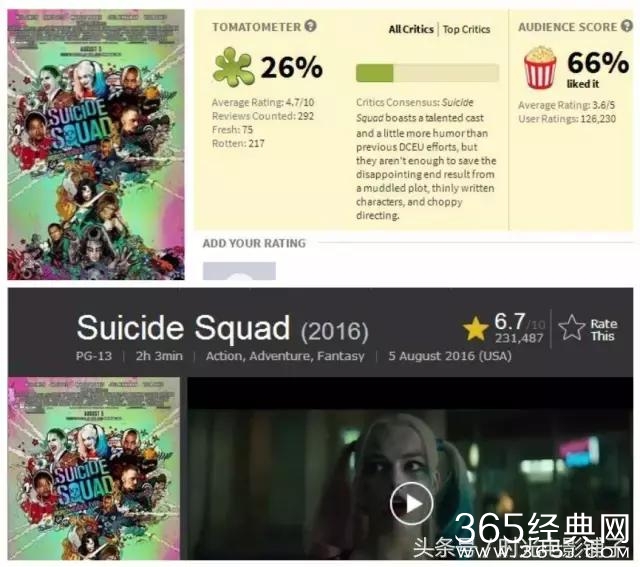Click the Action genre link

(x=225, y=356)
